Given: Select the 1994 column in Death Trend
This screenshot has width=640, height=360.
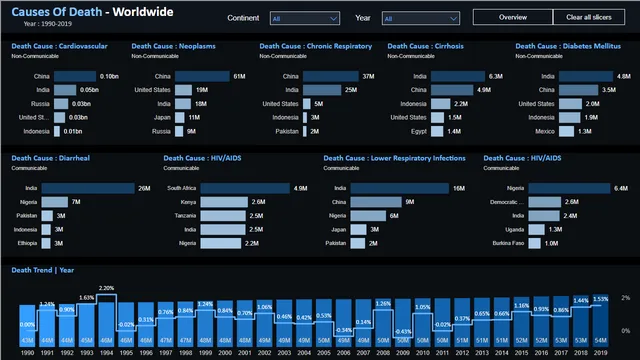Looking at the screenshot, I should point(107,324).
